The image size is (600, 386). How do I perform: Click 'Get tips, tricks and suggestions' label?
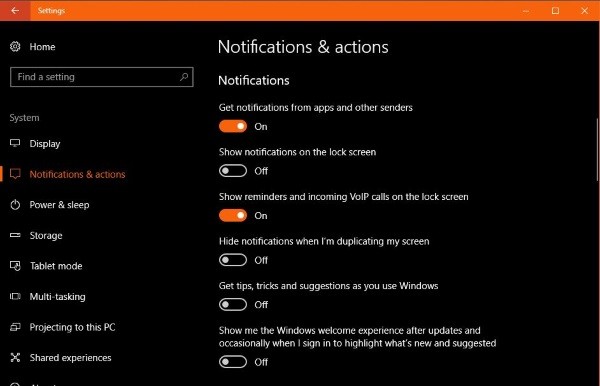(328, 286)
